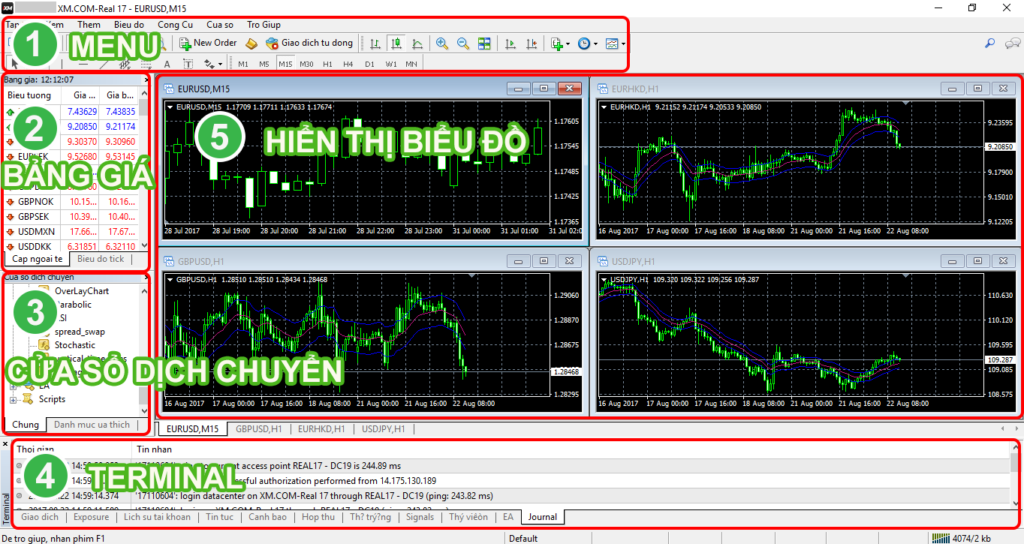This screenshot has width=1024, height=544.
Task: Toggle Giao dich tu dong auto trading
Action: [x=308, y=43]
